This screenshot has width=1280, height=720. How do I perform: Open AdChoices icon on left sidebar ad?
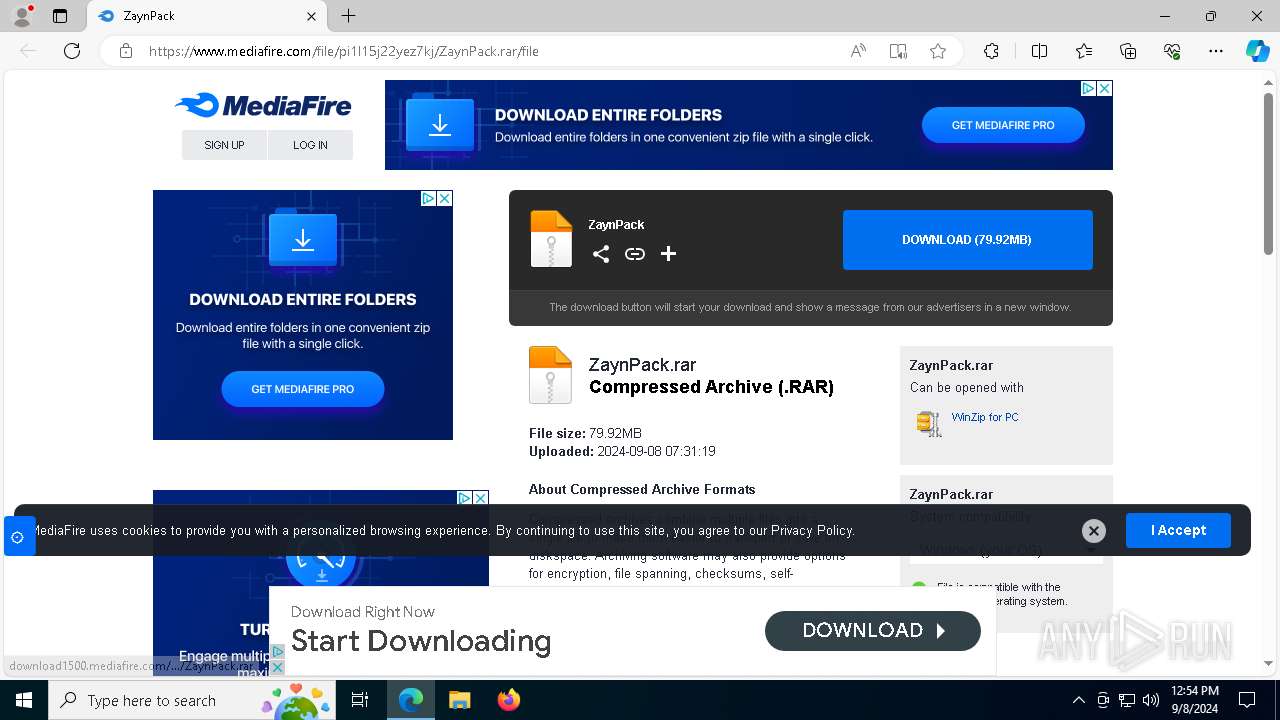pos(428,198)
